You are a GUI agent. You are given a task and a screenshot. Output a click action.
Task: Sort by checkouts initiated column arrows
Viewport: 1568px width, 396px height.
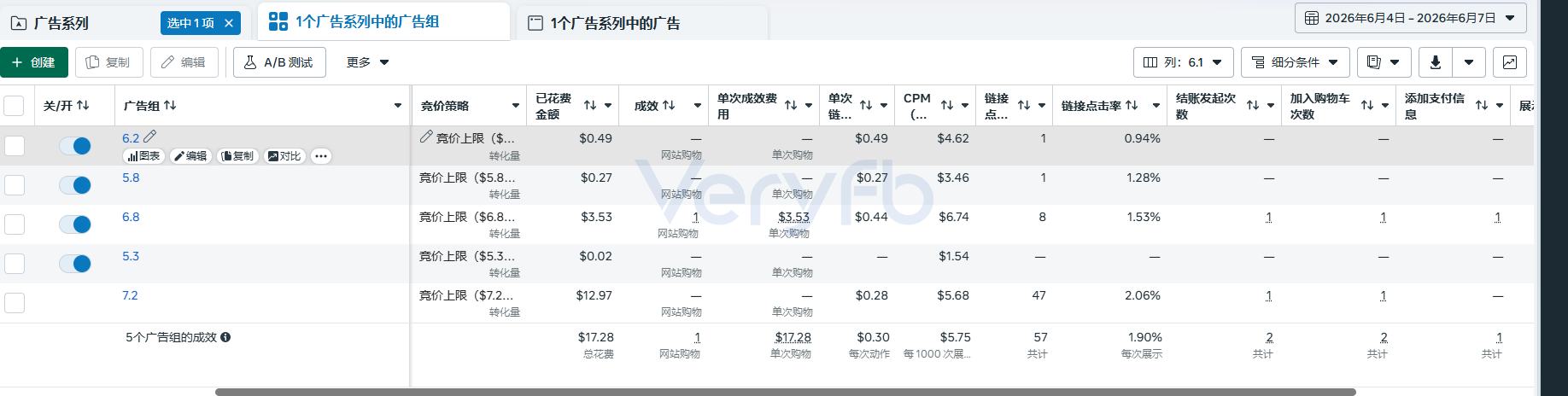1253,105
